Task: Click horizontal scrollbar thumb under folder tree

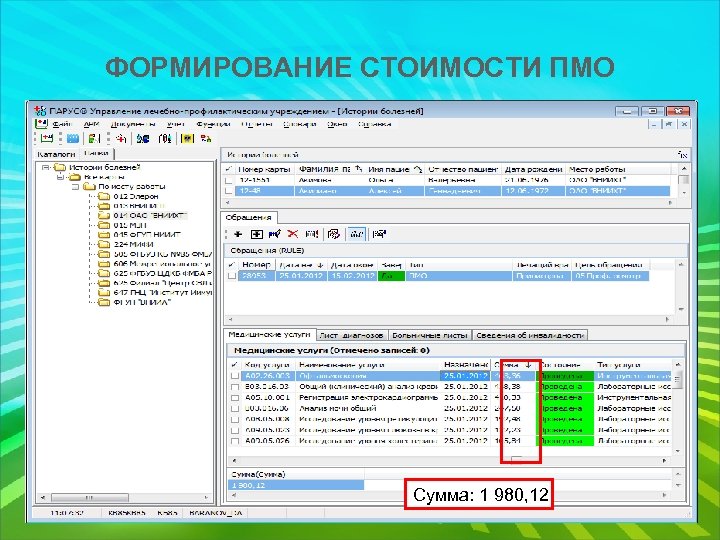Action: tap(89, 497)
